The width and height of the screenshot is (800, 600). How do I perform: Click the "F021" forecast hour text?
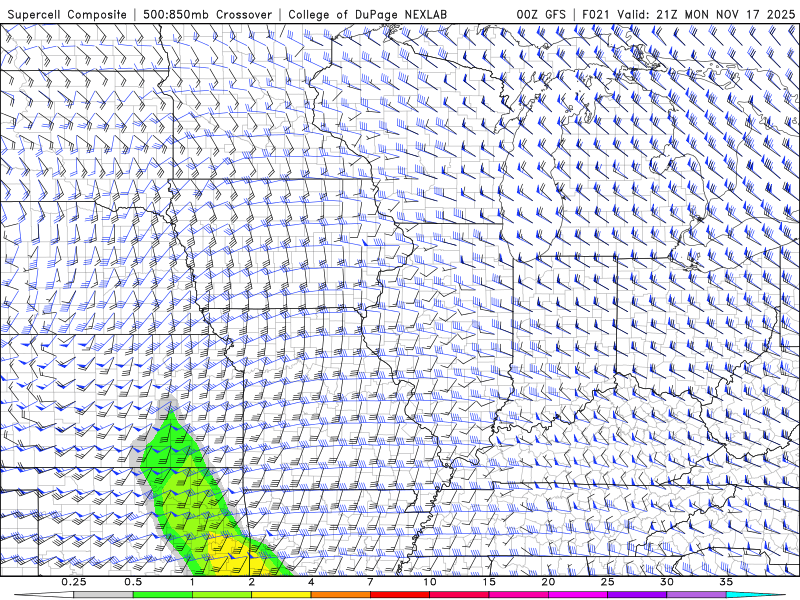pos(597,14)
